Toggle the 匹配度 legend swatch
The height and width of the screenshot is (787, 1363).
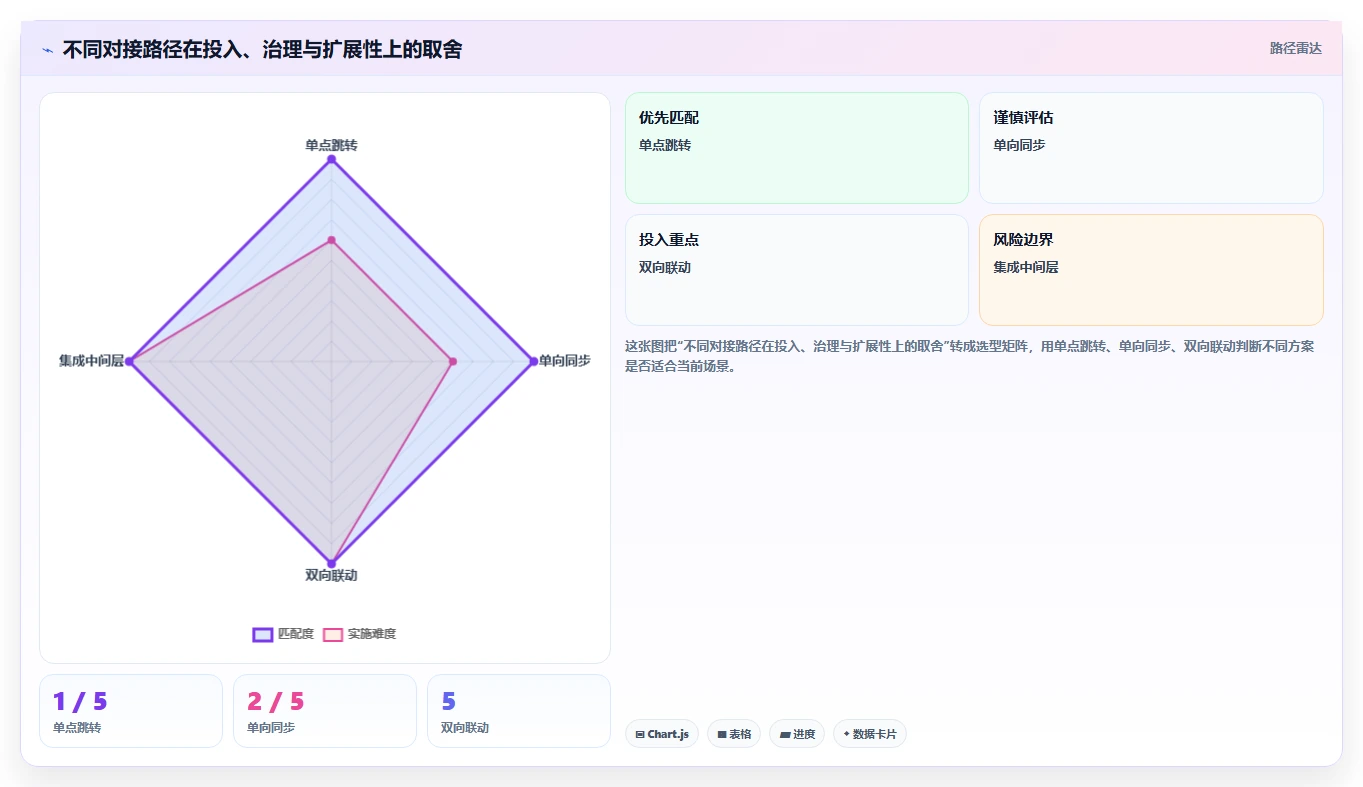click(263, 634)
